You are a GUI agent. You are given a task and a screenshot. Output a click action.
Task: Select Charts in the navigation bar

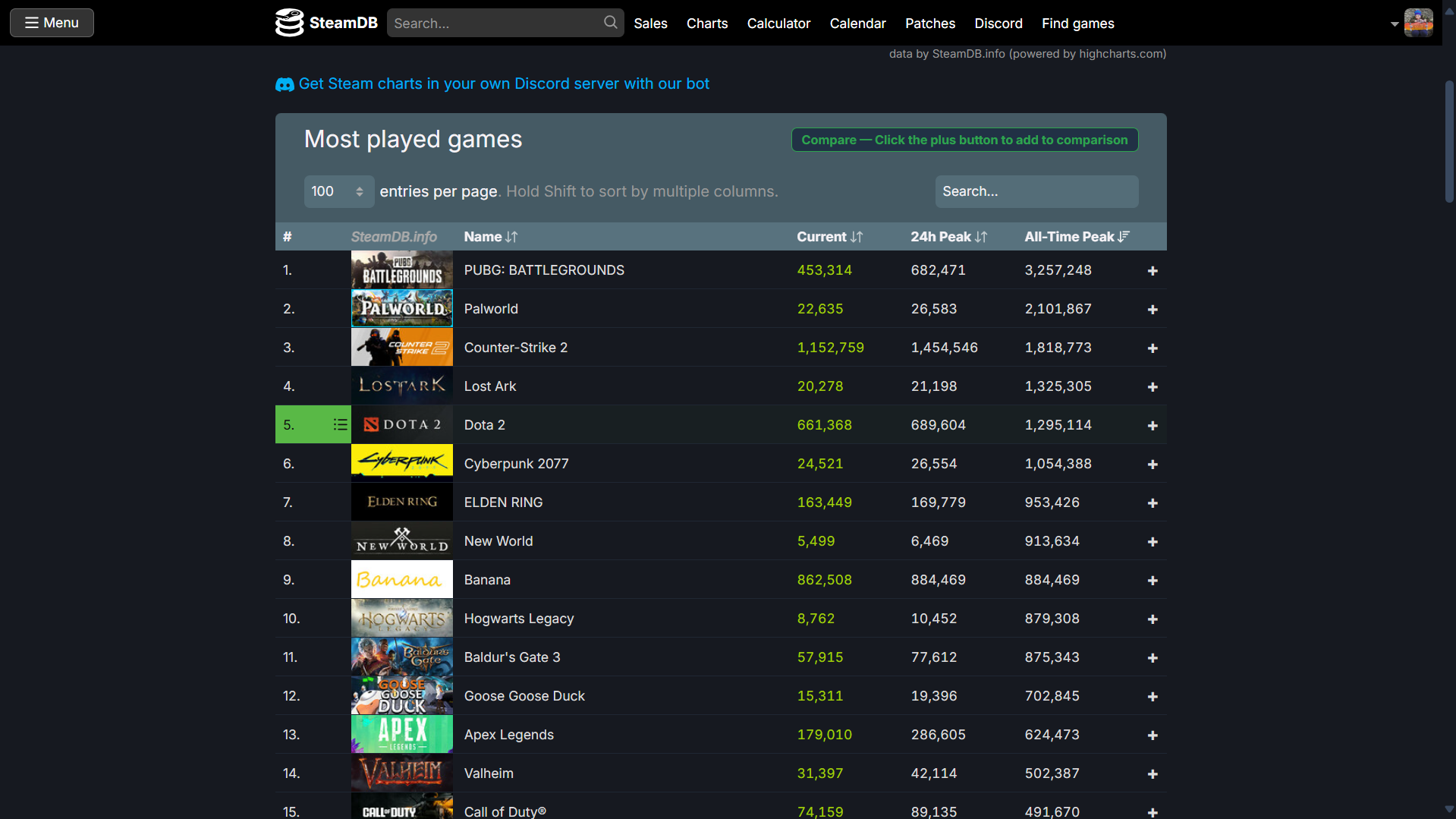tap(706, 24)
